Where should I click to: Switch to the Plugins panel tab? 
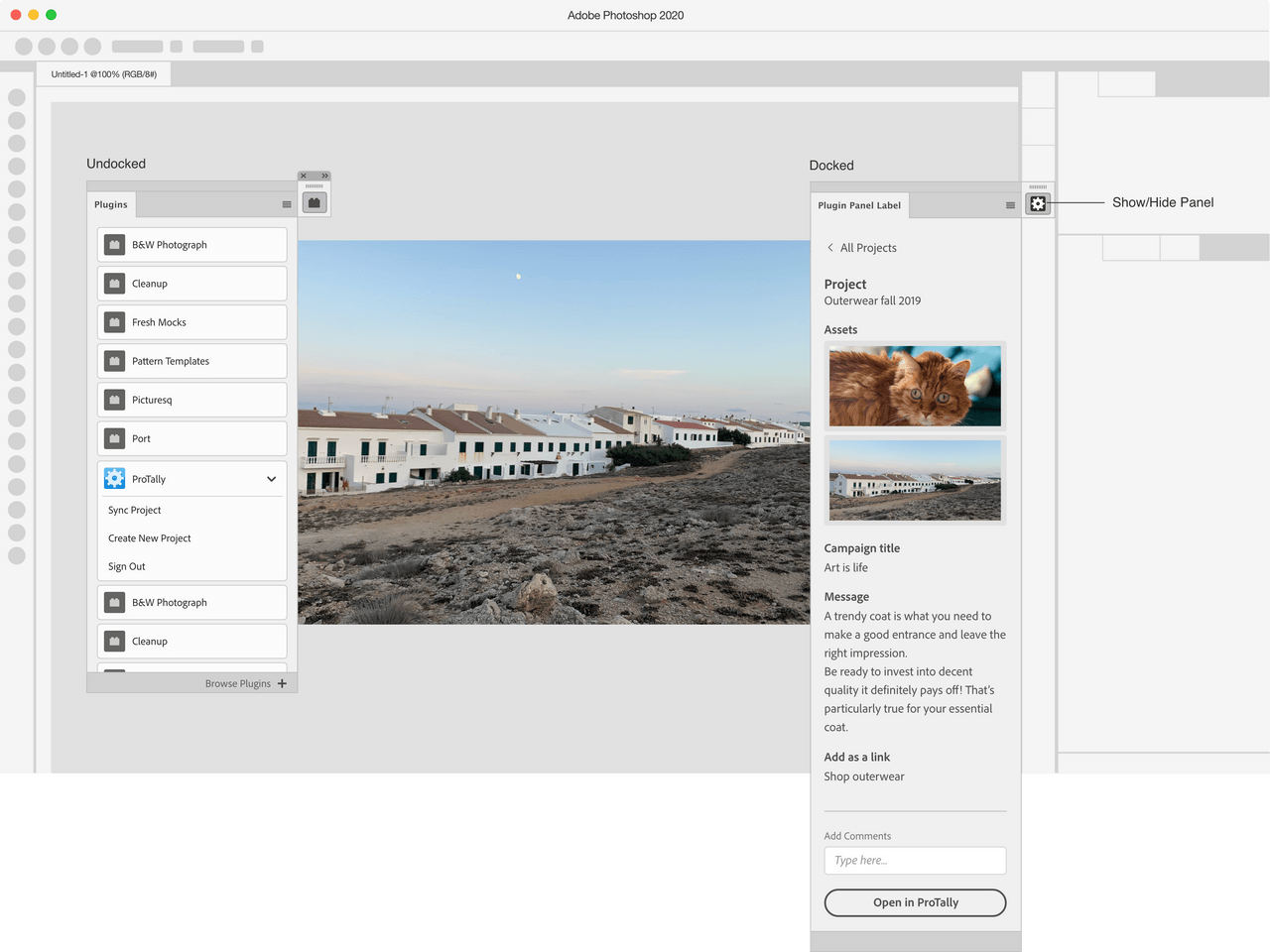tap(110, 204)
